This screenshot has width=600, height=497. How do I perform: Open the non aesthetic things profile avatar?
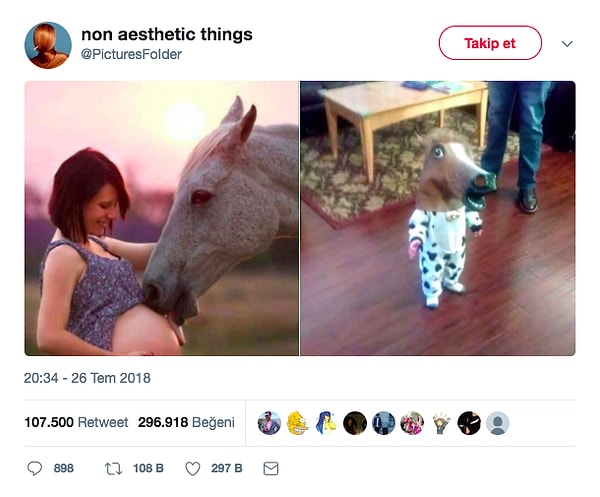(x=47, y=45)
